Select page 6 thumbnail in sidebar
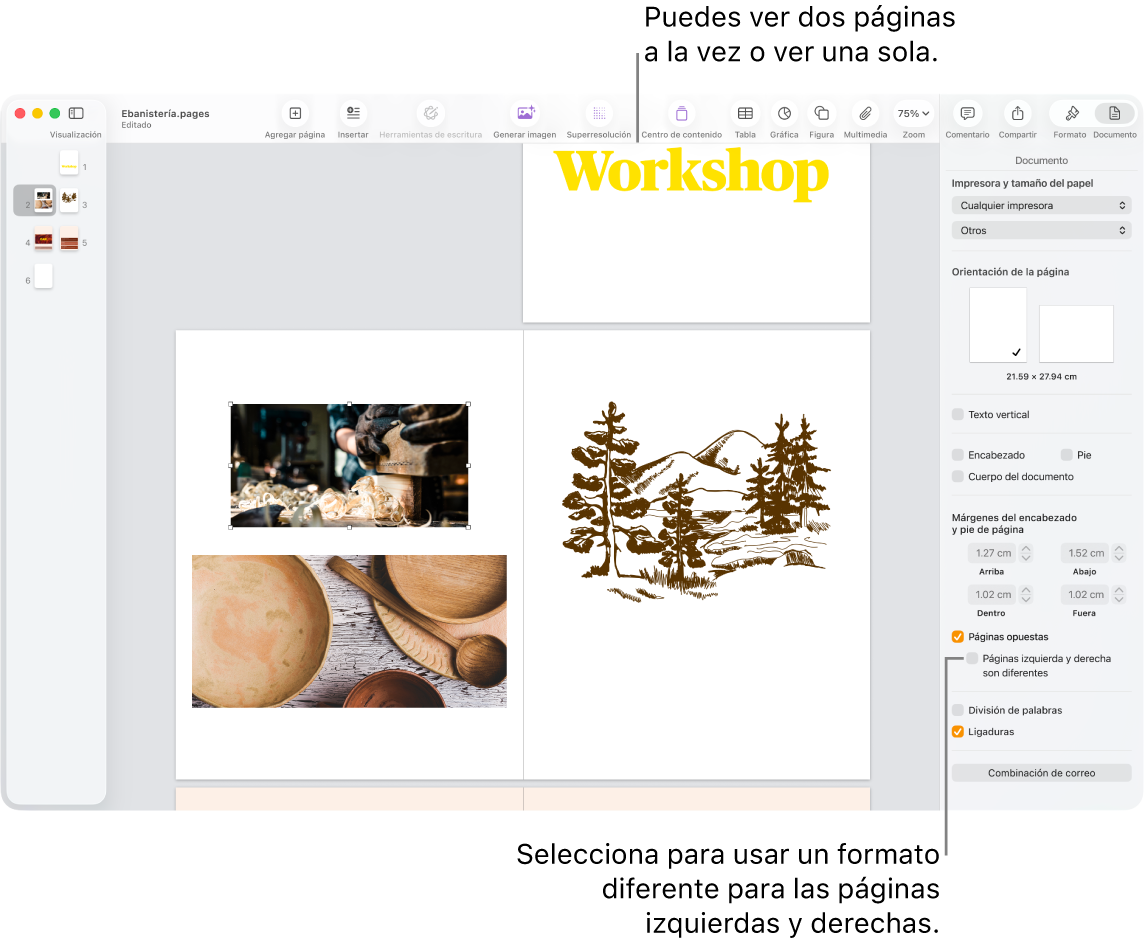Image resolution: width=1144 pixels, height=942 pixels. pyautogui.click(x=43, y=277)
